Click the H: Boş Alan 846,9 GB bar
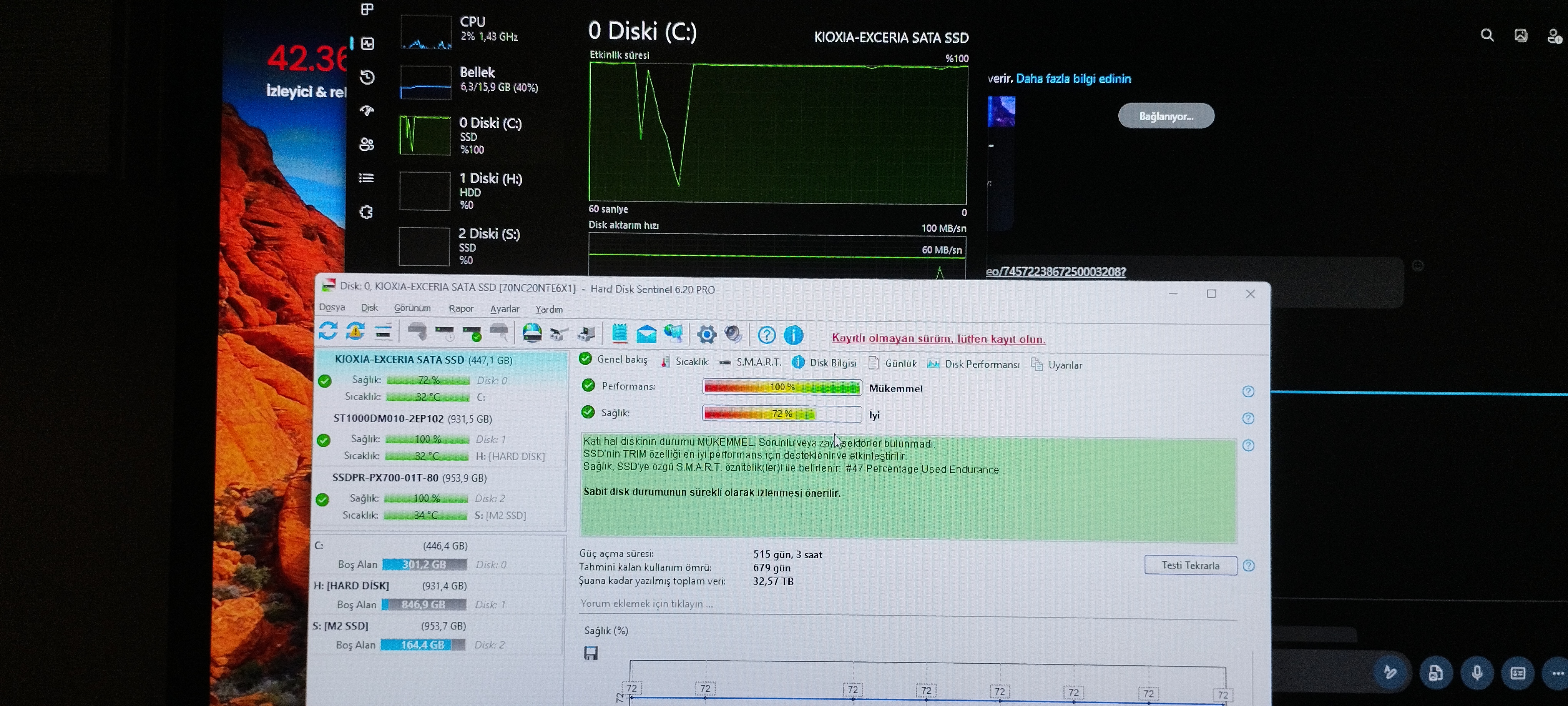 click(424, 604)
